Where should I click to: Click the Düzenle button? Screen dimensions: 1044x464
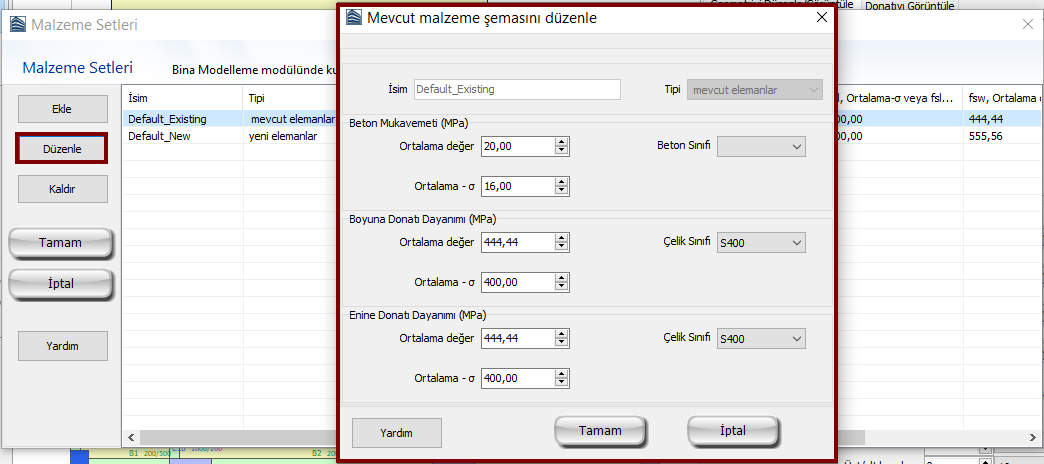coord(61,148)
